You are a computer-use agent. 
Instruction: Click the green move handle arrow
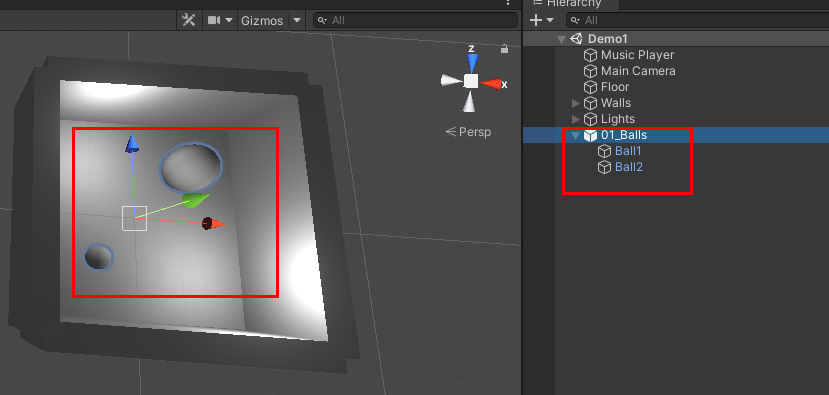pyautogui.click(x=196, y=200)
